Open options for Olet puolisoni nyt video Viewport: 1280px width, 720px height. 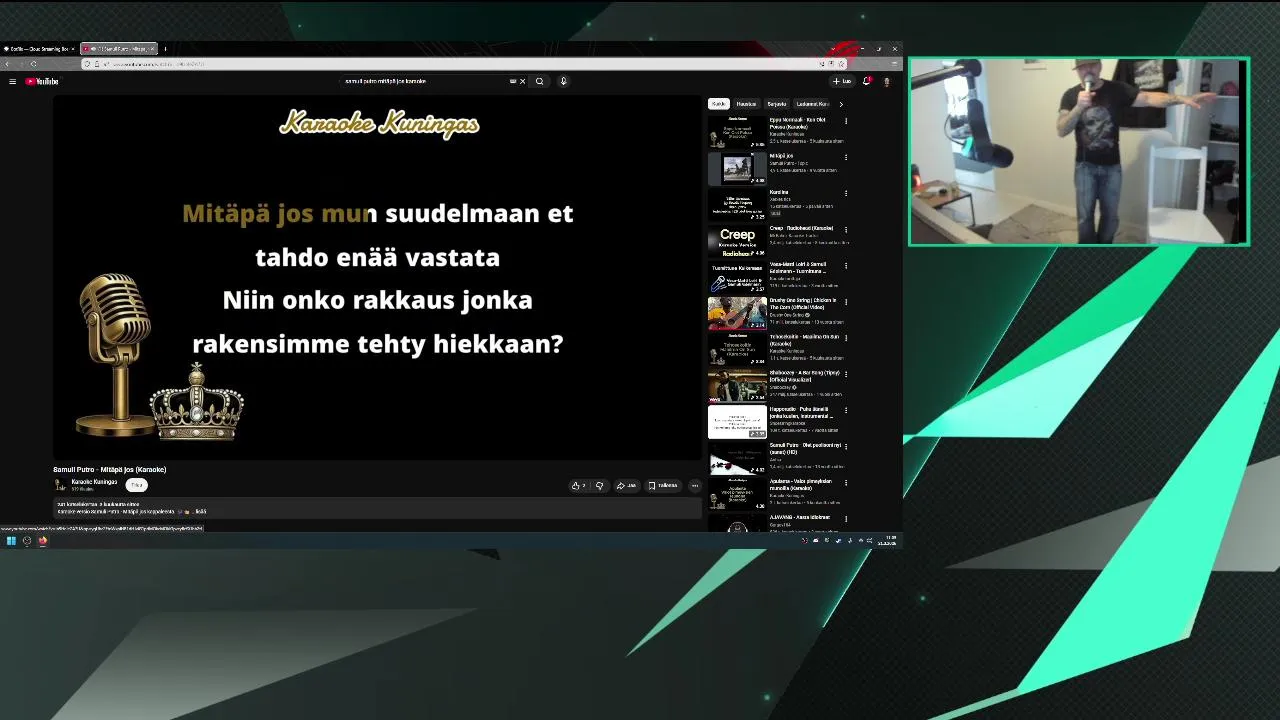click(846, 446)
